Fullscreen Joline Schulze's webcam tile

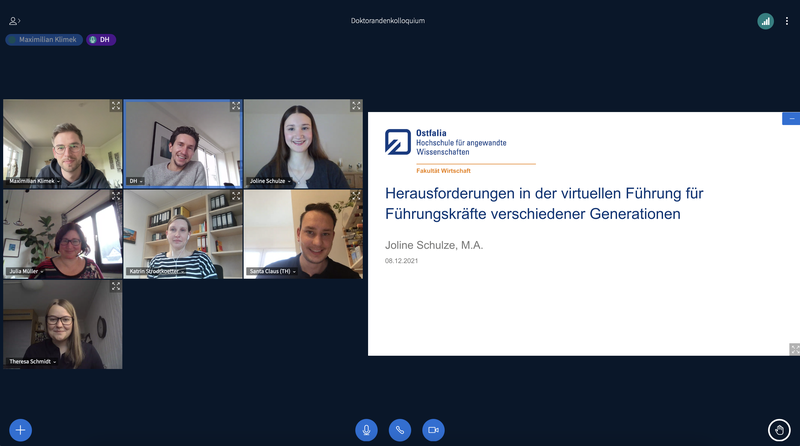pos(356,106)
